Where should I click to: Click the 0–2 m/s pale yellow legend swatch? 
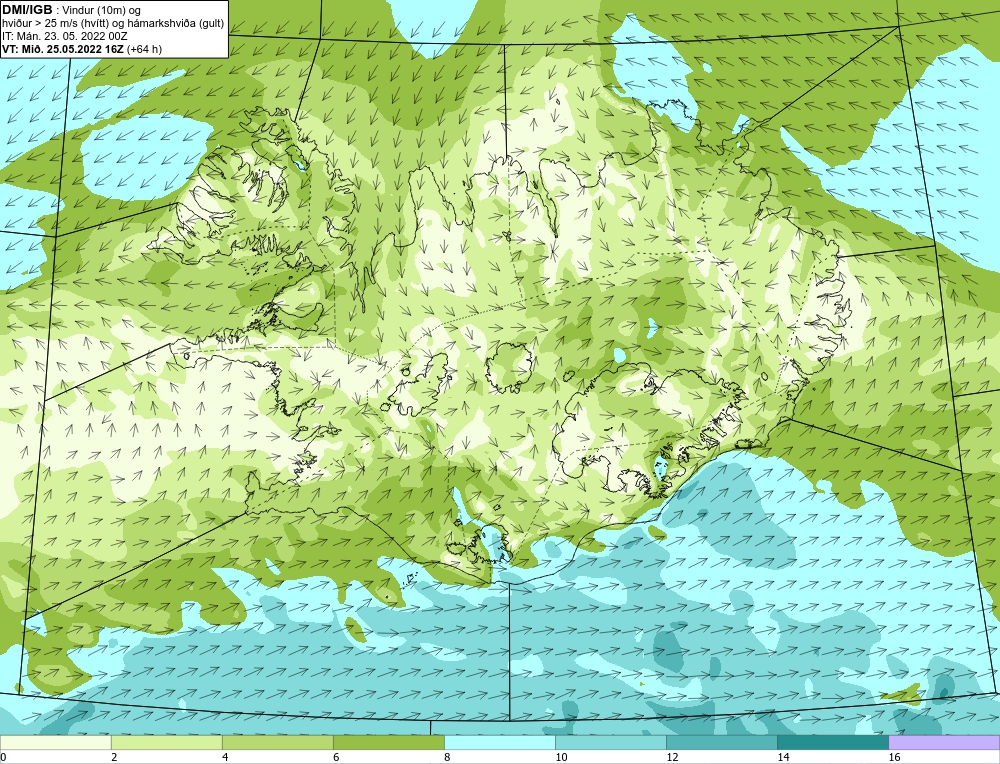[x=55, y=742]
